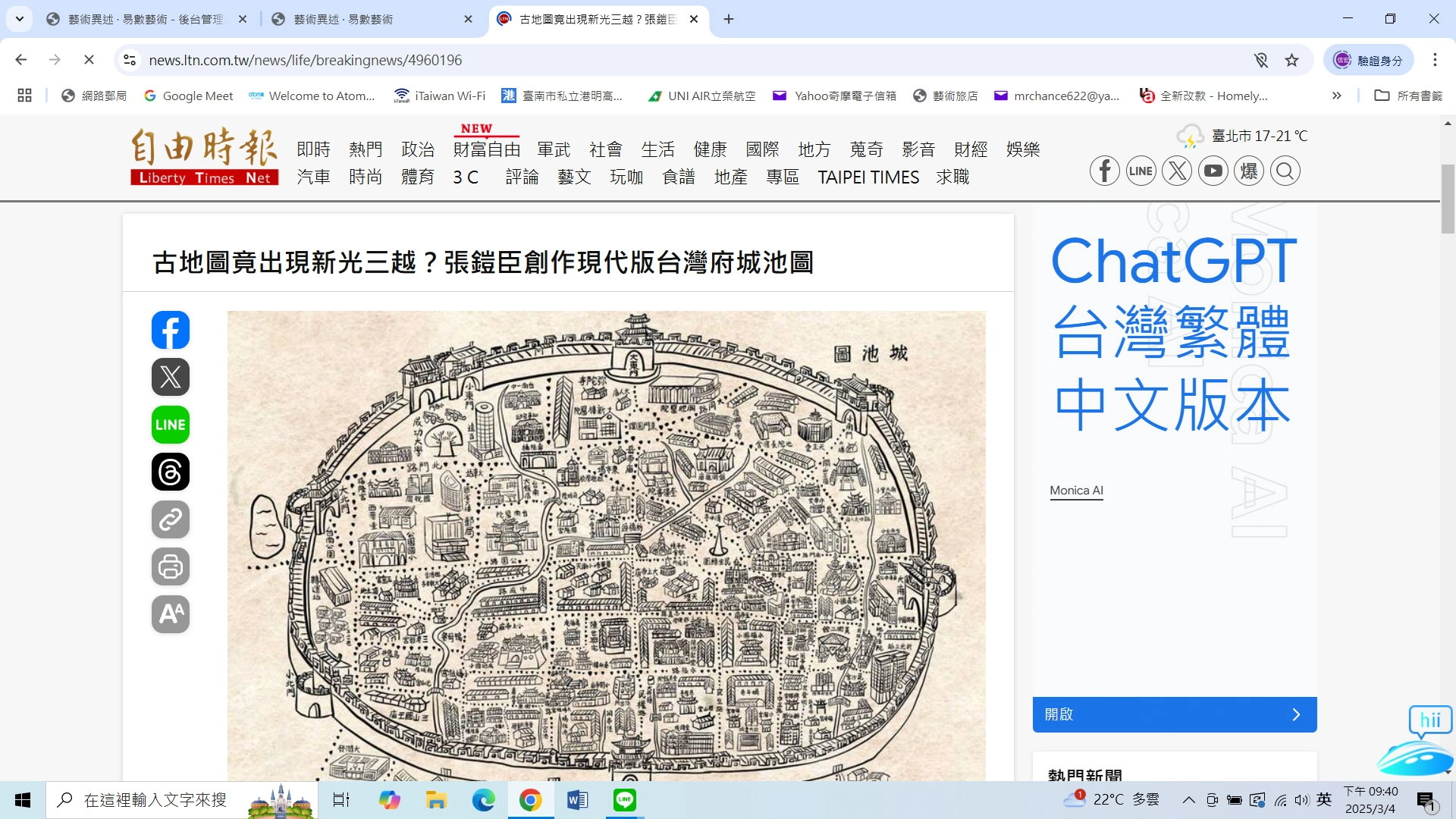Toggle article font size with AA icon
Image resolution: width=1456 pixels, height=819 pixels.
170,614
